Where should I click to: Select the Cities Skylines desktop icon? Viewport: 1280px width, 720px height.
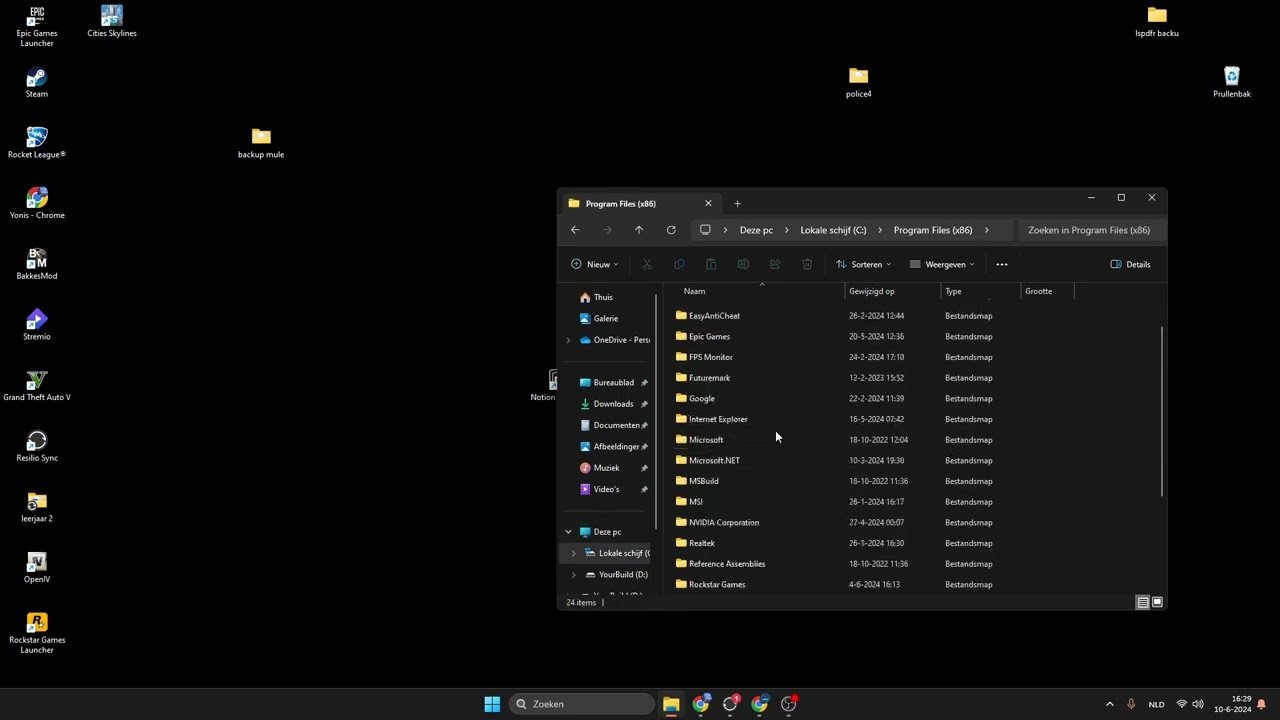coord(112,22)
